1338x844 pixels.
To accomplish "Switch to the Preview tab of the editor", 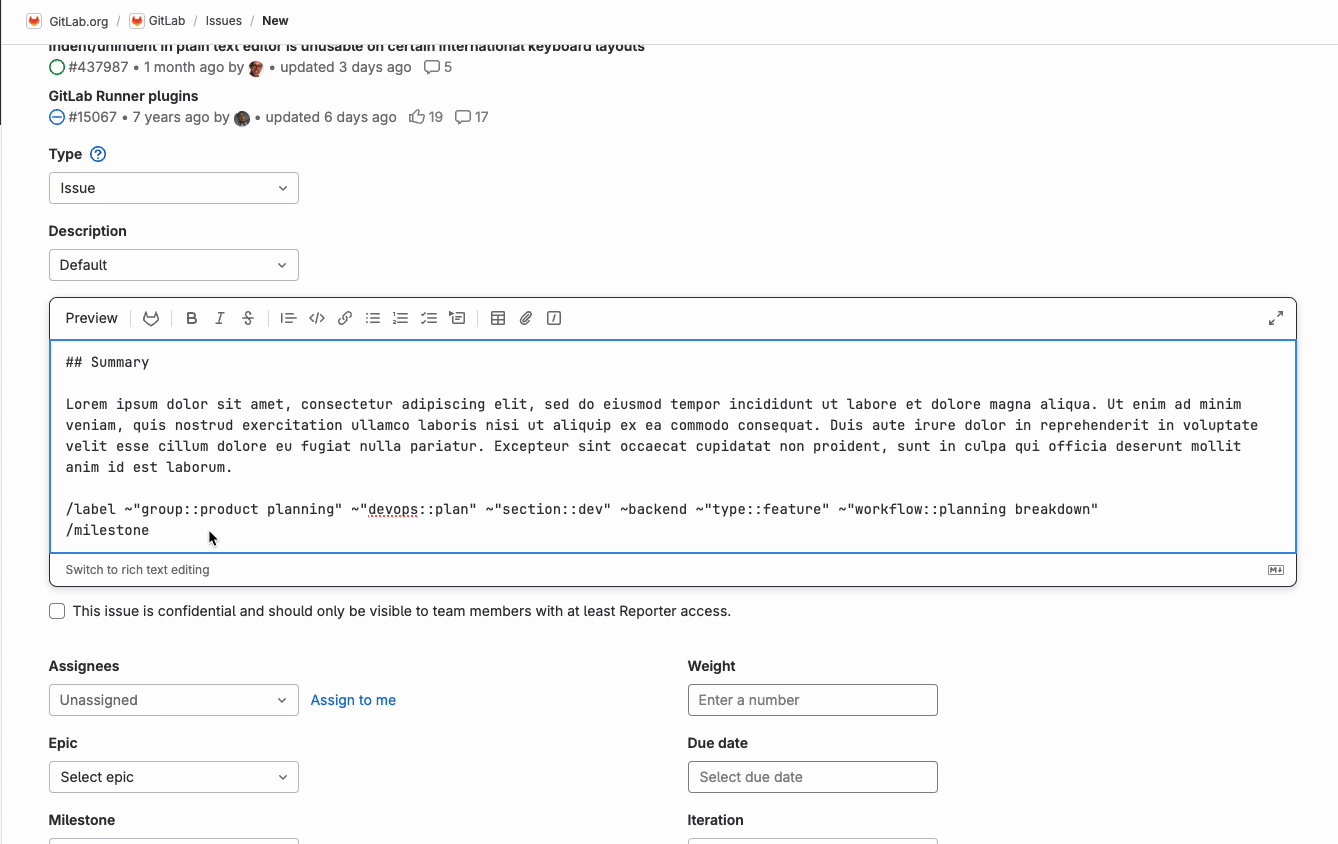I will 91,317.
